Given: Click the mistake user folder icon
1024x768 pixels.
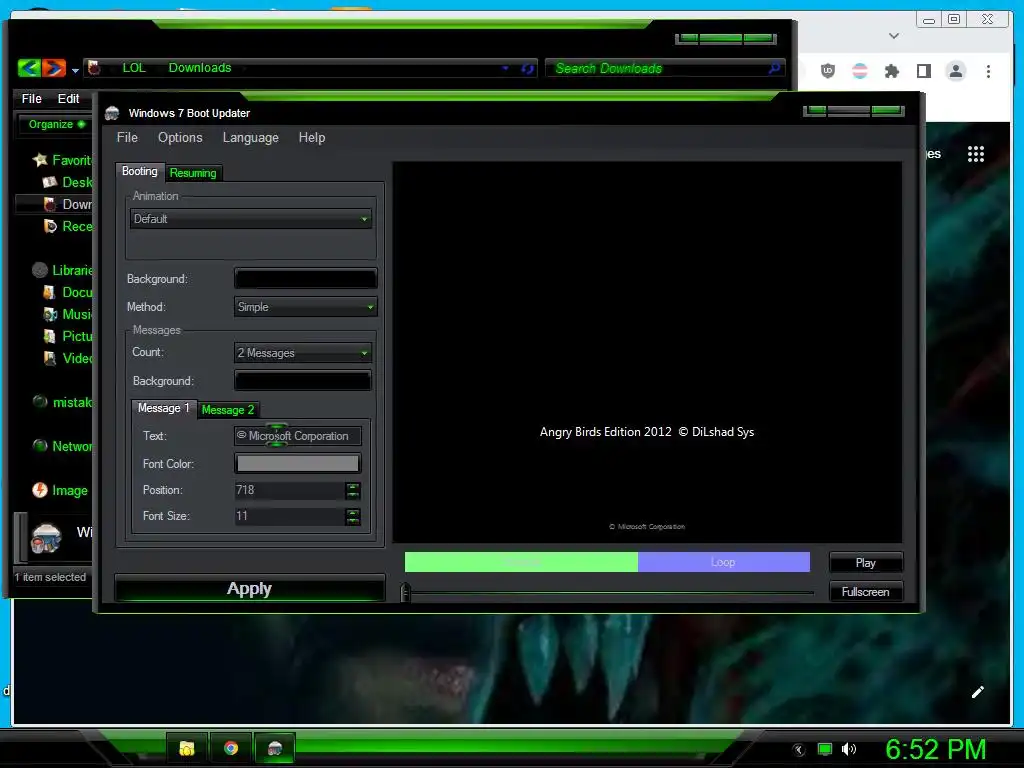Looking at the screenshot, I should 40,402.
